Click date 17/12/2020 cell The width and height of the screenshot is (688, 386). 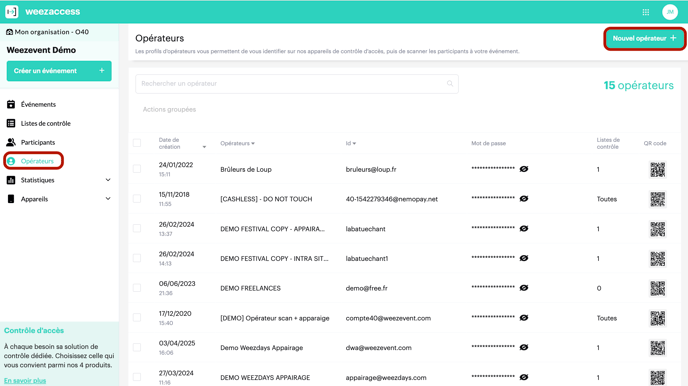[175, 314]
